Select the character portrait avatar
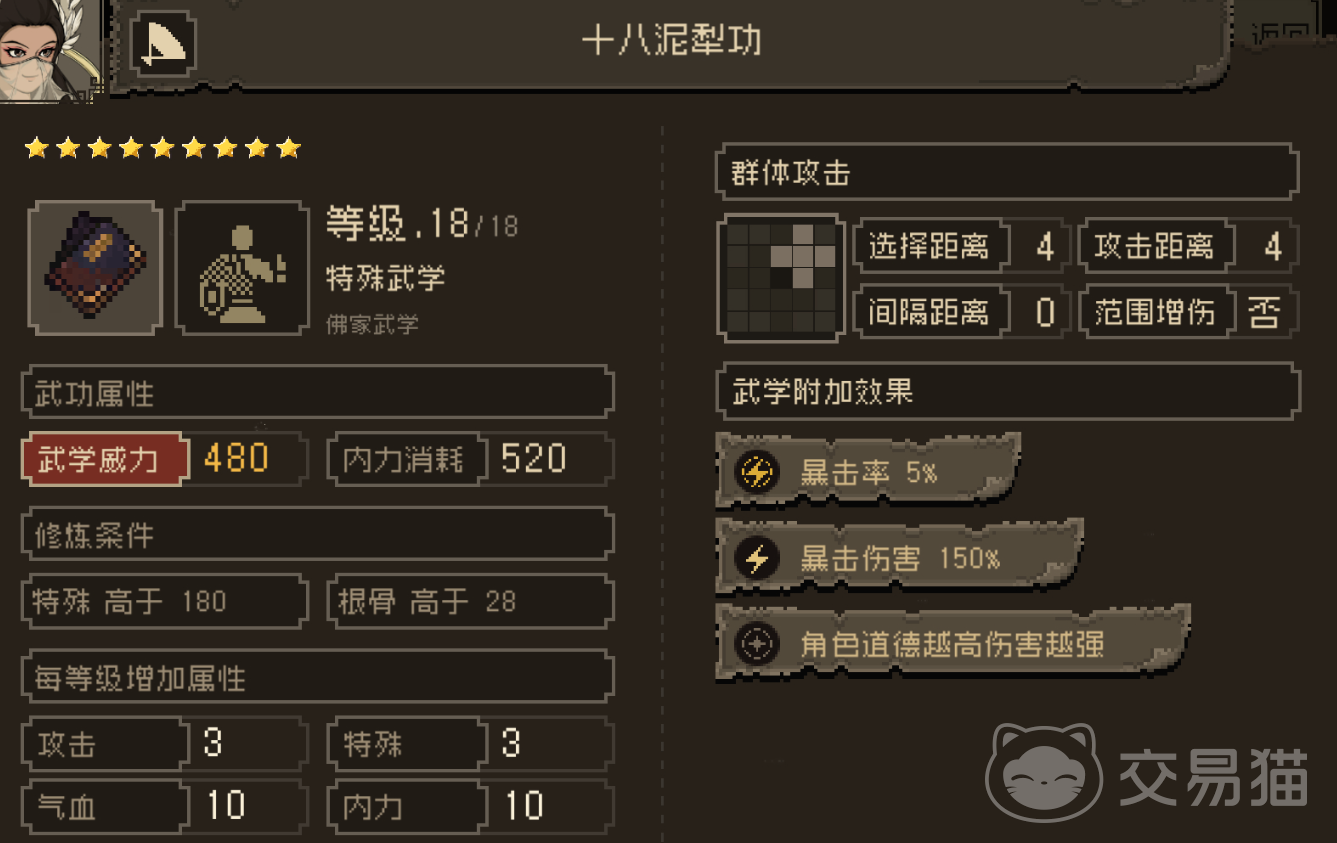This screenshot has height=843, width=1337. tap(49, 50)
